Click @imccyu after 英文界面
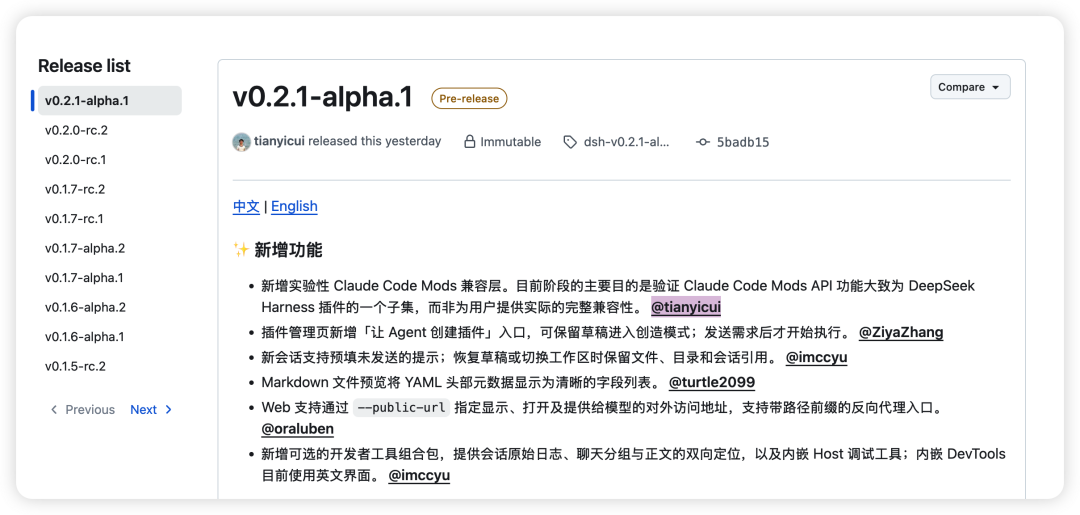 tap(419, 476)
